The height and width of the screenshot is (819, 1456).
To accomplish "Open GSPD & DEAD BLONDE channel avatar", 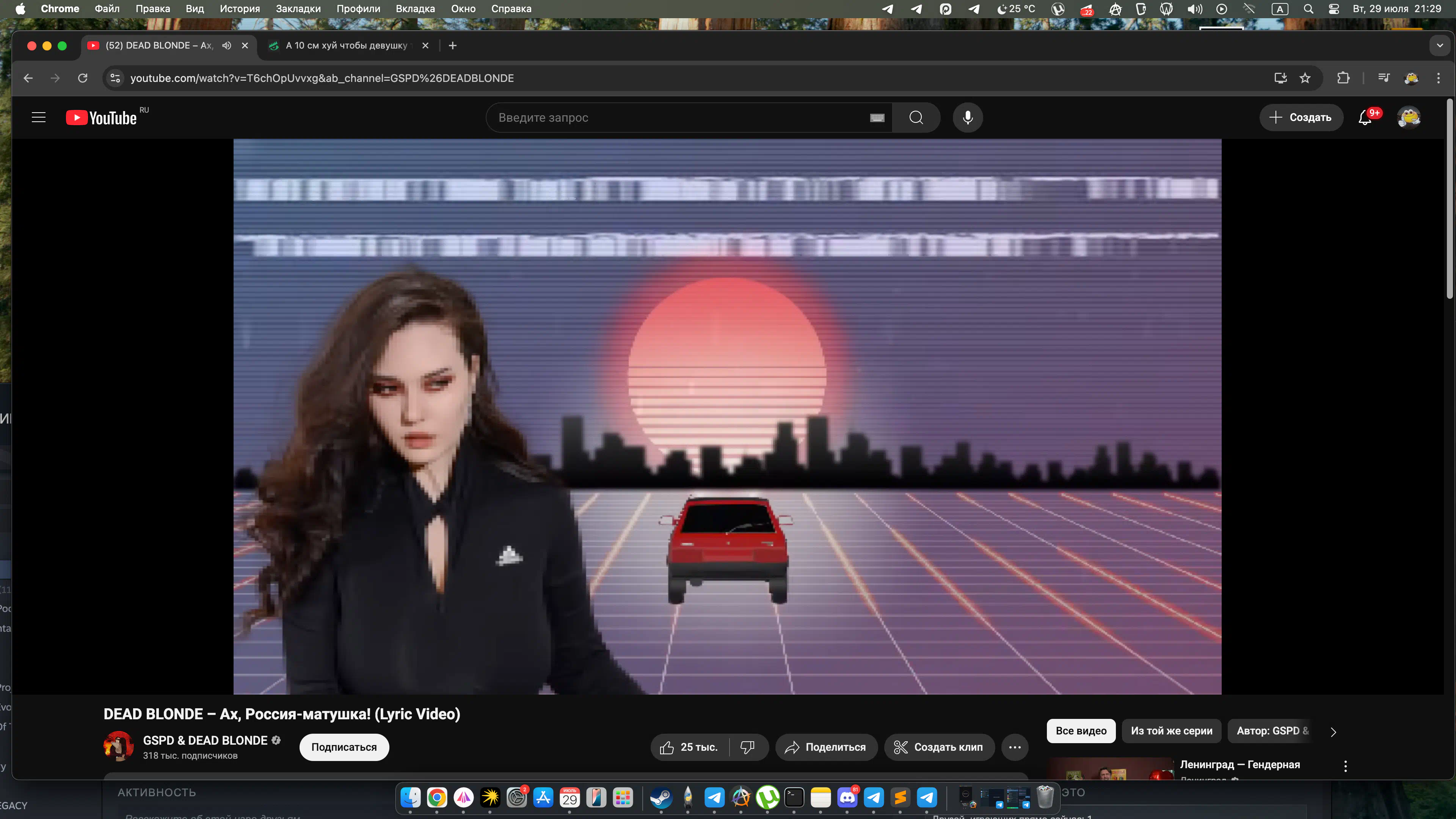I will pyautogui.click(x=119, y=746).
